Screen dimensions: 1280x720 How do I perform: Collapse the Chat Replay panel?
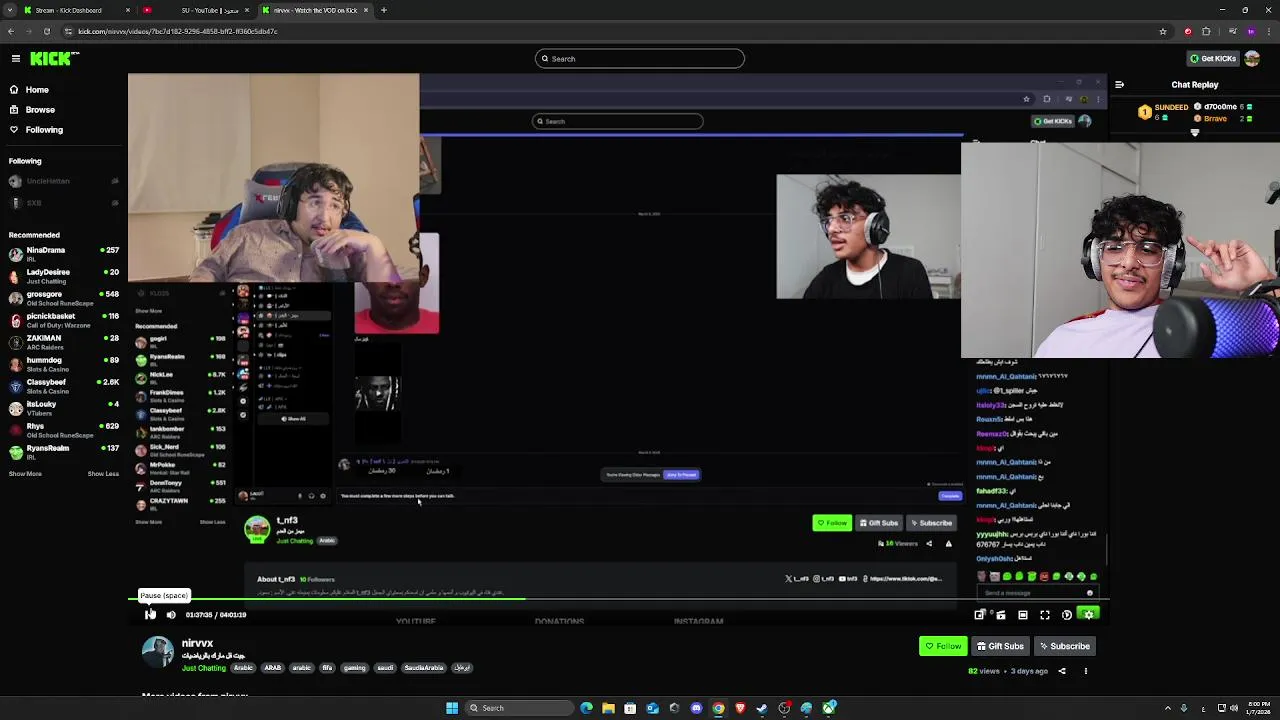1119,85
